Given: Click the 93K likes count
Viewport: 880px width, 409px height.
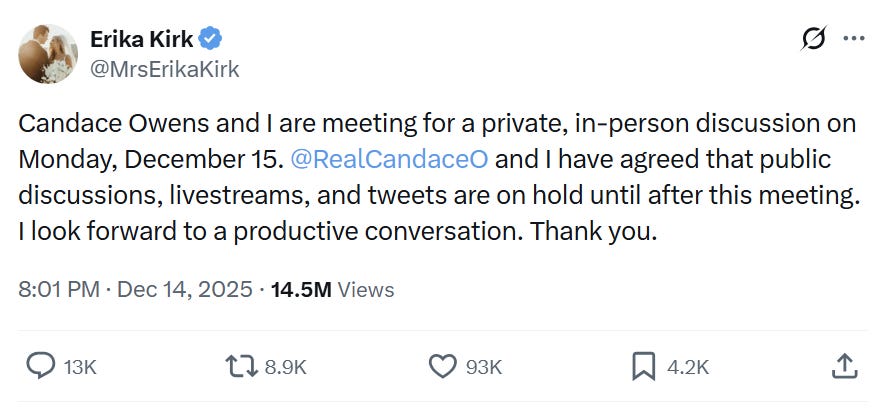Looking at the screenshot, I should click(484, 367).
